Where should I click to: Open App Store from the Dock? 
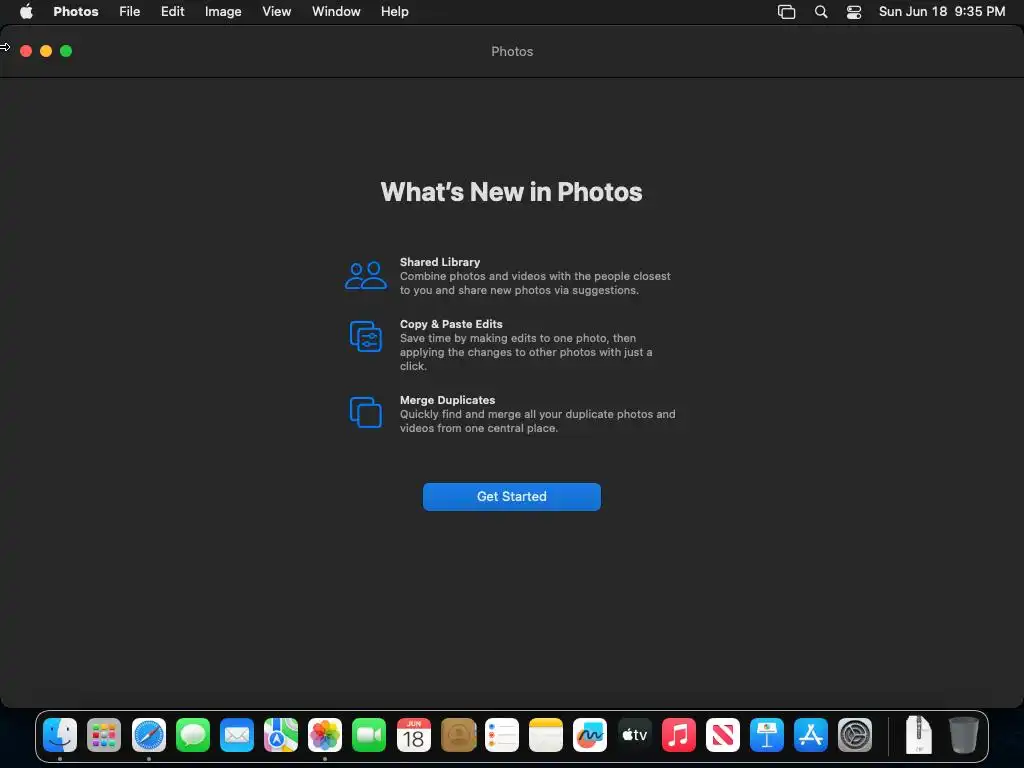[x=810, y=735]
